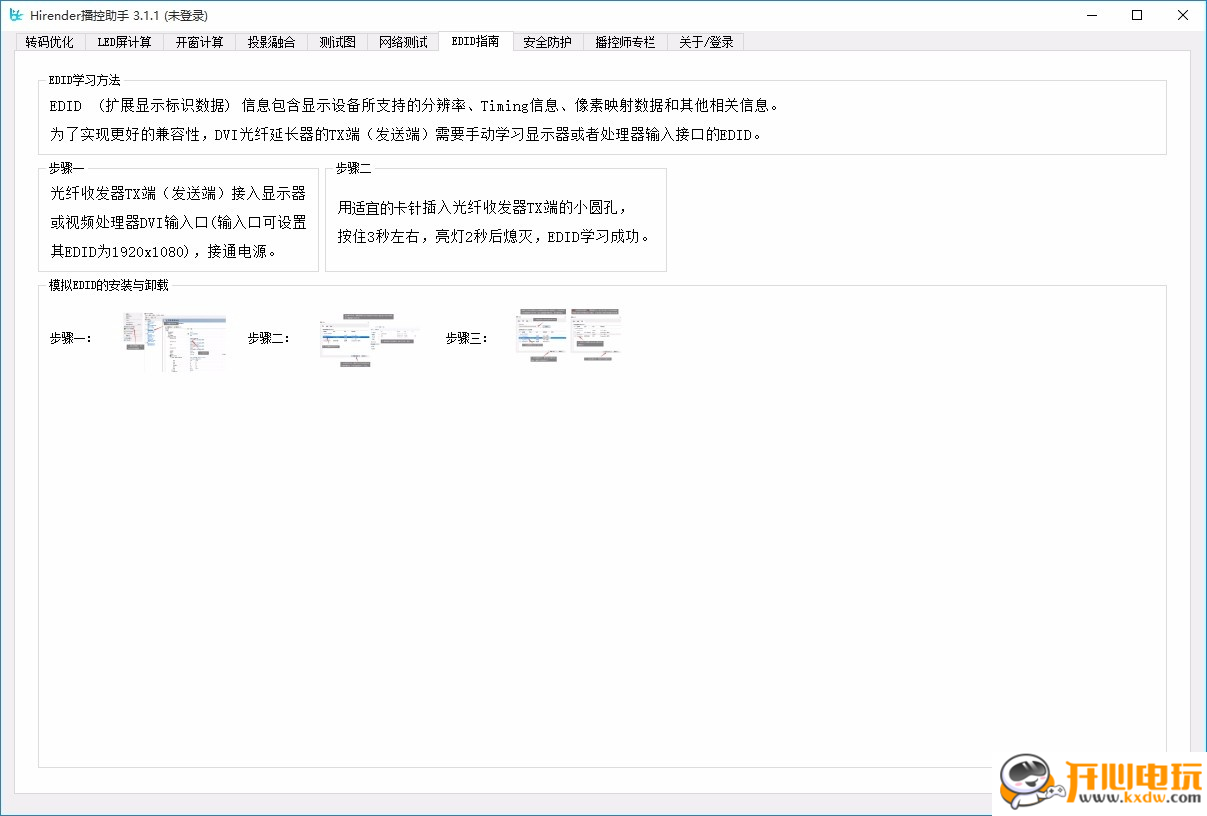The height and width of the screenshot is (816, 1207).
Task: Click the line ending 接通电源
Action: (164, 251)
